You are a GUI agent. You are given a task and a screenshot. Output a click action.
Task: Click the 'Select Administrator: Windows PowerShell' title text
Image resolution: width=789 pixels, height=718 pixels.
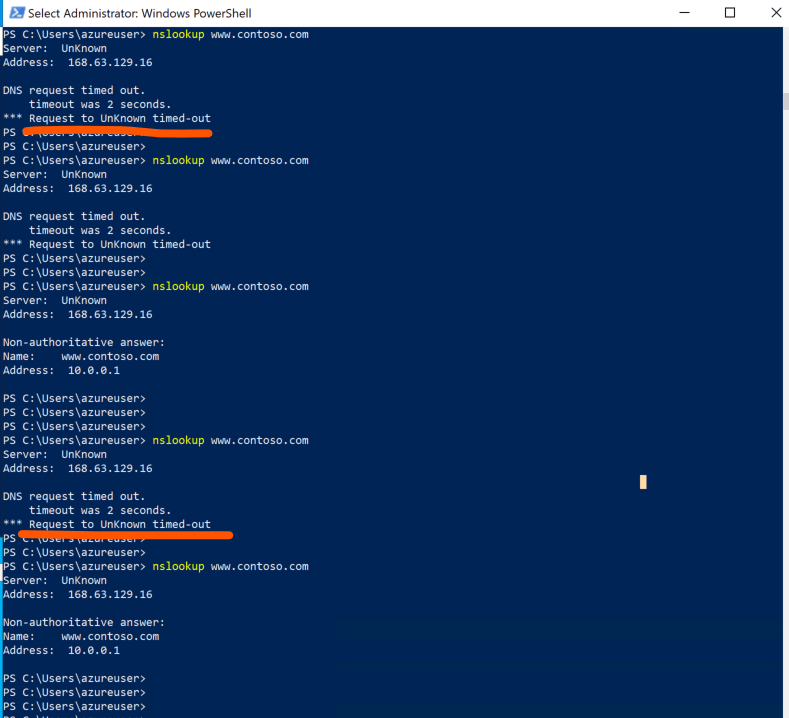pos(139,13)
